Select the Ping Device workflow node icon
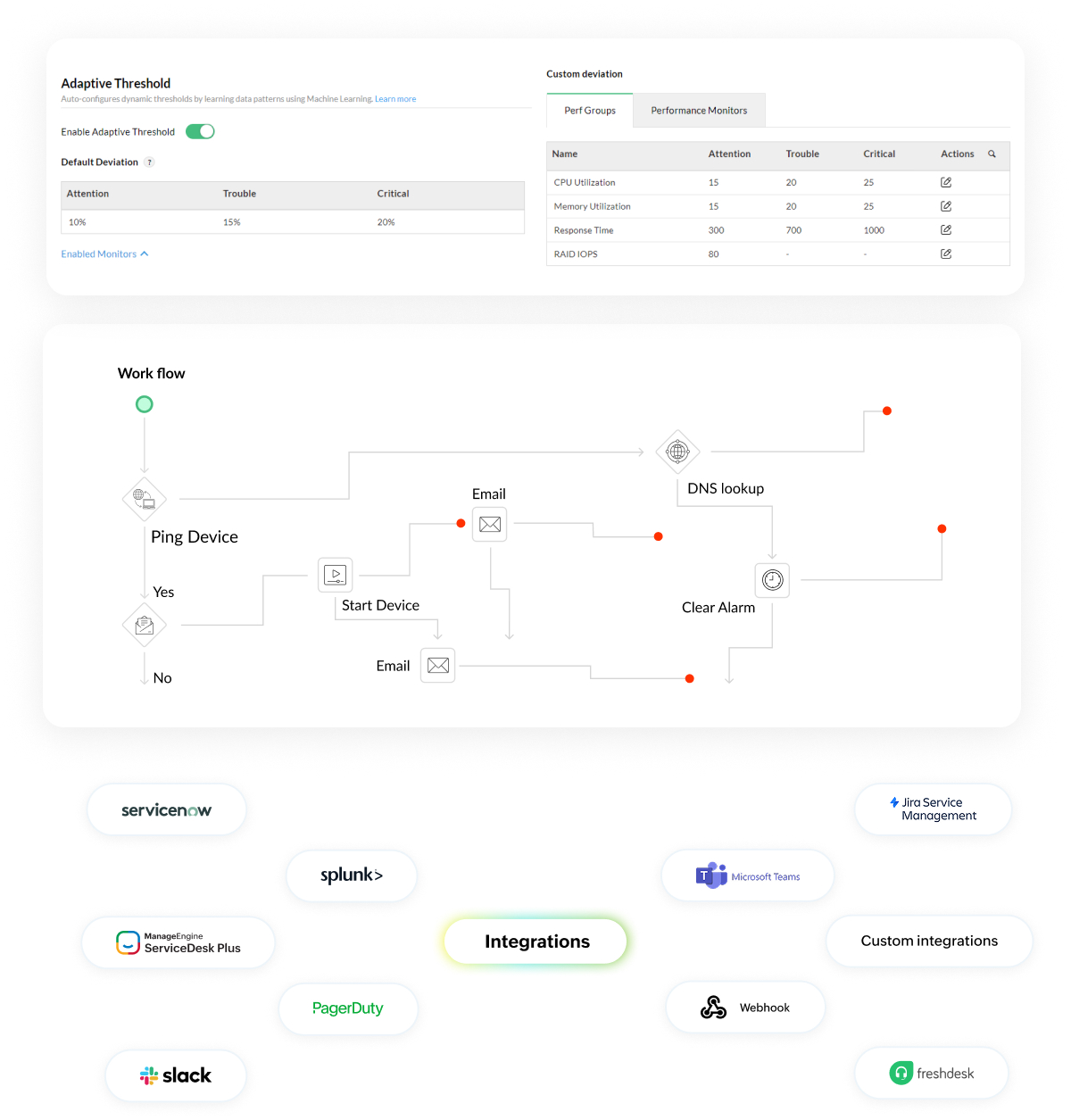 coord(145,499)
